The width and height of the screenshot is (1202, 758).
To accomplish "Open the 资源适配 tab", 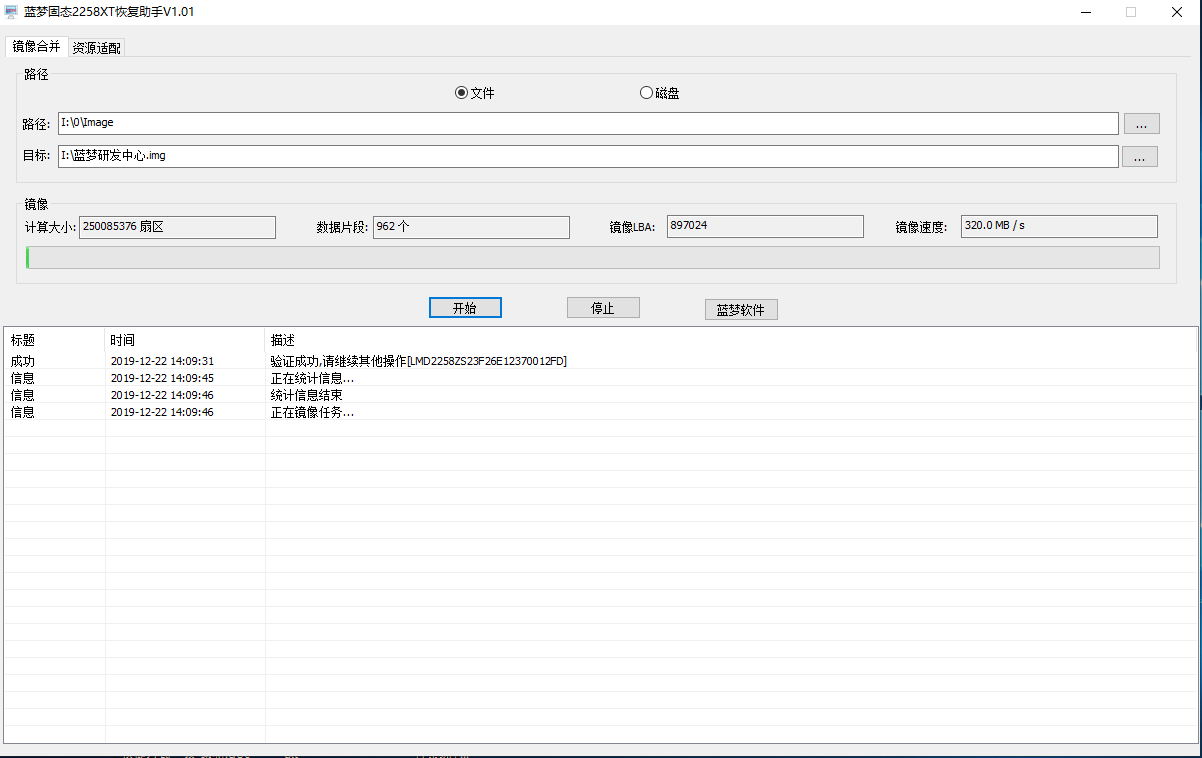I will pos(97,47).
